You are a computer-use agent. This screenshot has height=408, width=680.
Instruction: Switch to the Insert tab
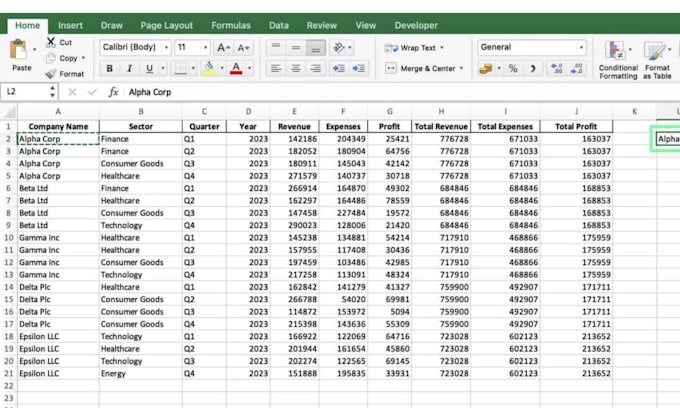point(70,25)
